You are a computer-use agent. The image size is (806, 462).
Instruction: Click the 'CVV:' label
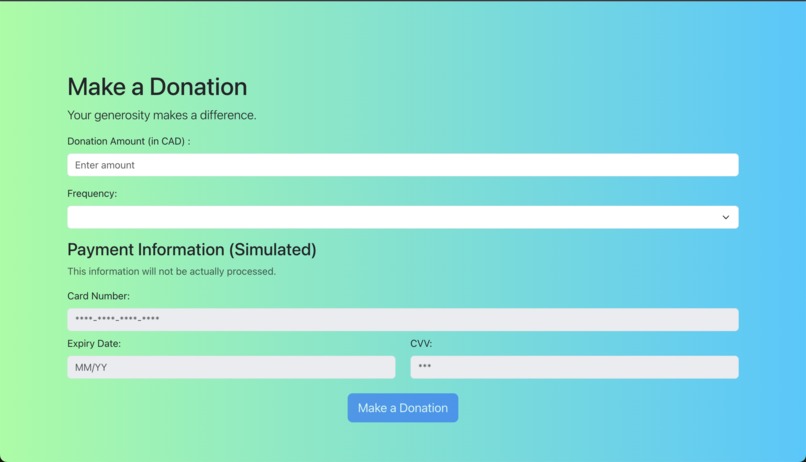tap(421, 344)
